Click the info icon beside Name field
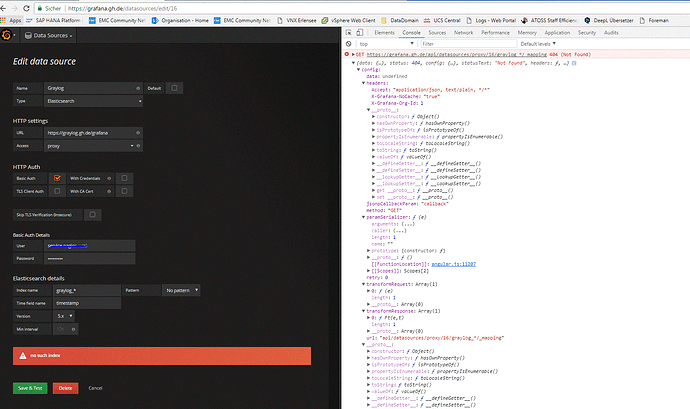 point(138,88)
